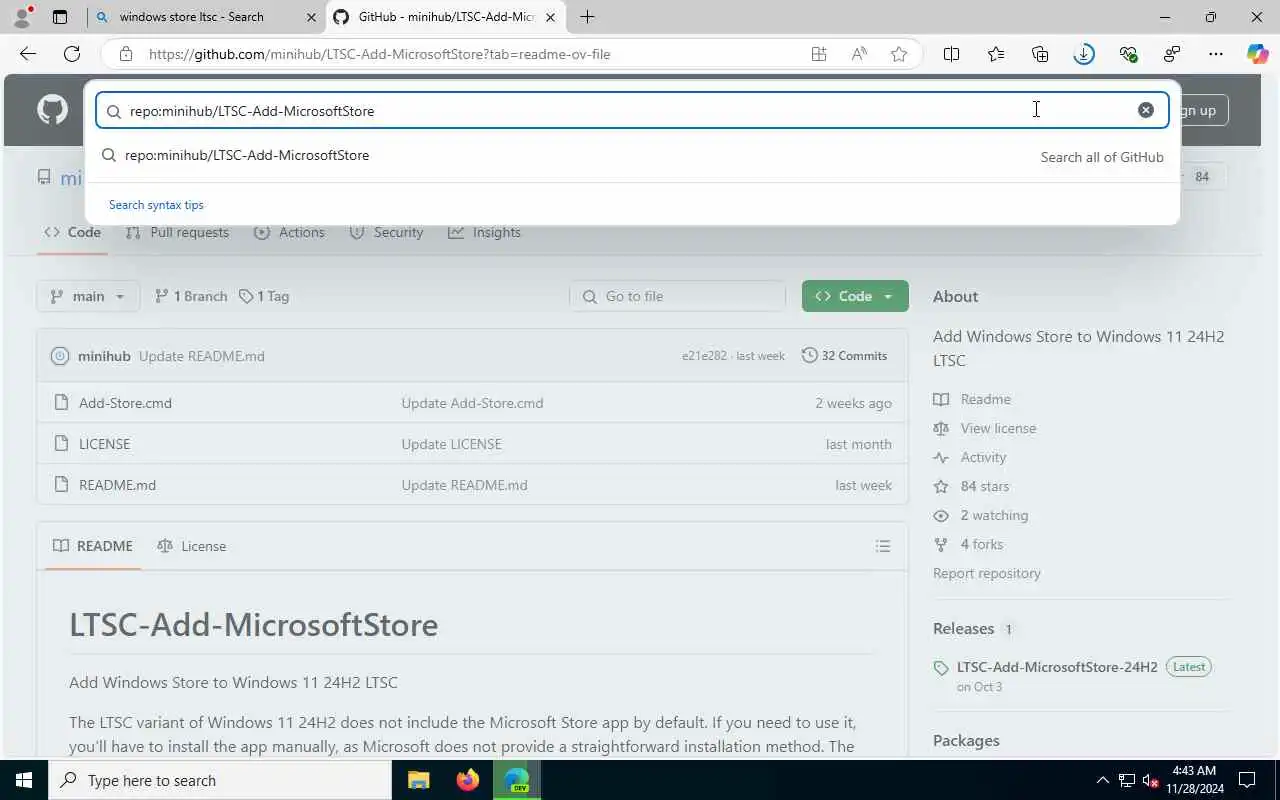
Task: Open the notification center icon
Action: [1247, 780]
